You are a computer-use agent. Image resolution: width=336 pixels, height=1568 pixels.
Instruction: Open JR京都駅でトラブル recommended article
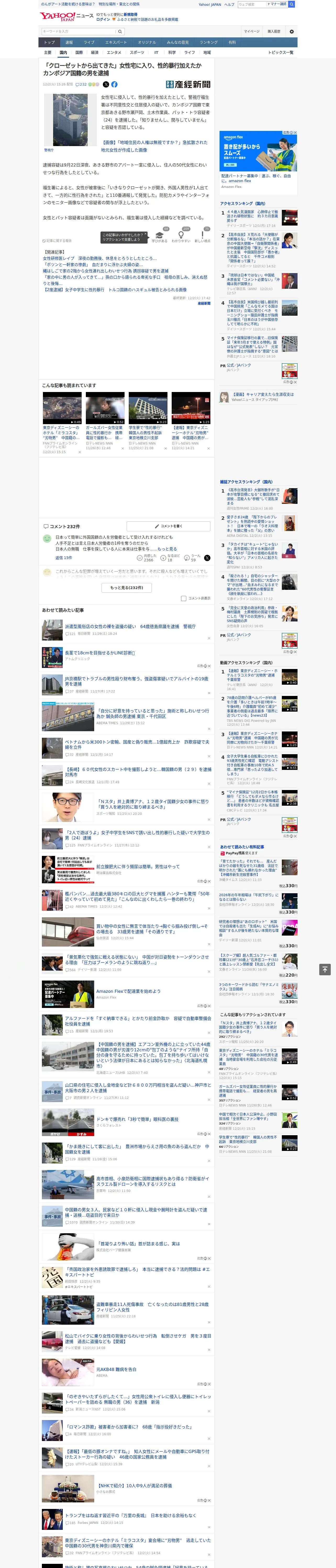pyautogui.click(x=137, y=681)
